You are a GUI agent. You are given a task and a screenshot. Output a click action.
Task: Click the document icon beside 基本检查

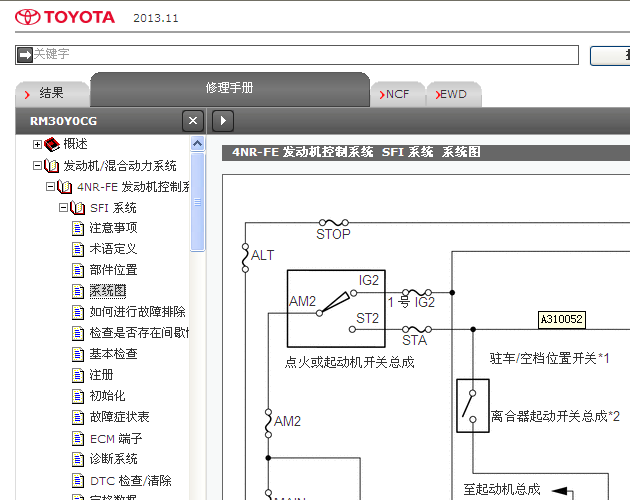point(78,355)
